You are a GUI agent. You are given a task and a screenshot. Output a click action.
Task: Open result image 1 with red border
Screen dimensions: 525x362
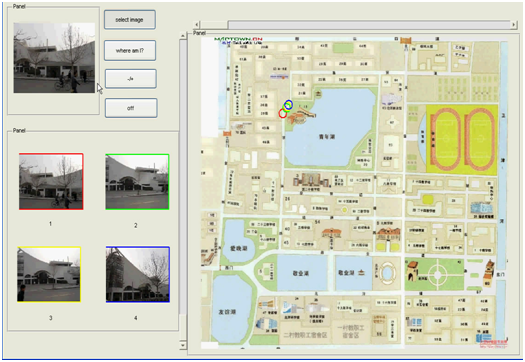51,182
